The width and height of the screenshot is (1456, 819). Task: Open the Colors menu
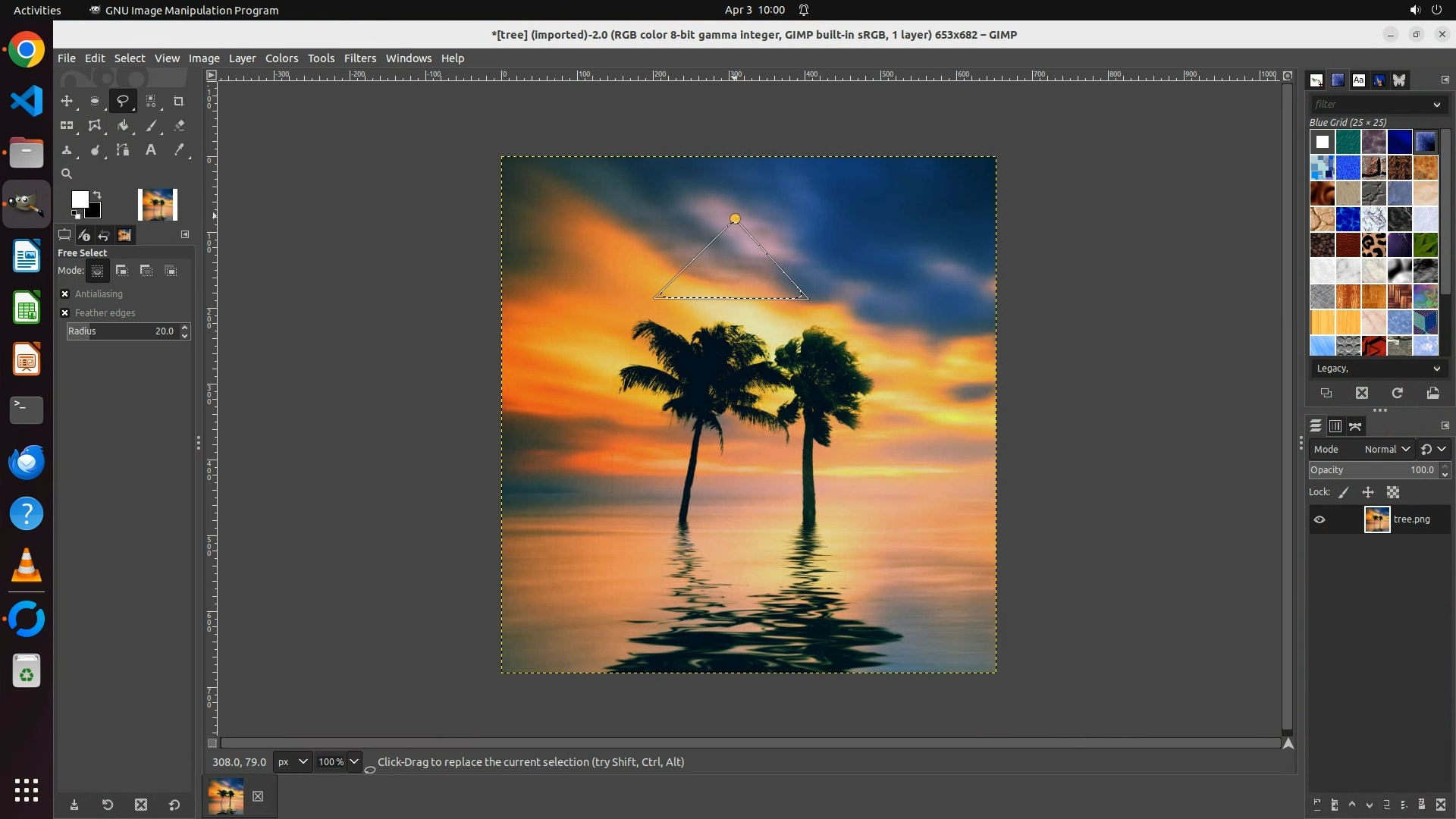[x=281, y=58]
